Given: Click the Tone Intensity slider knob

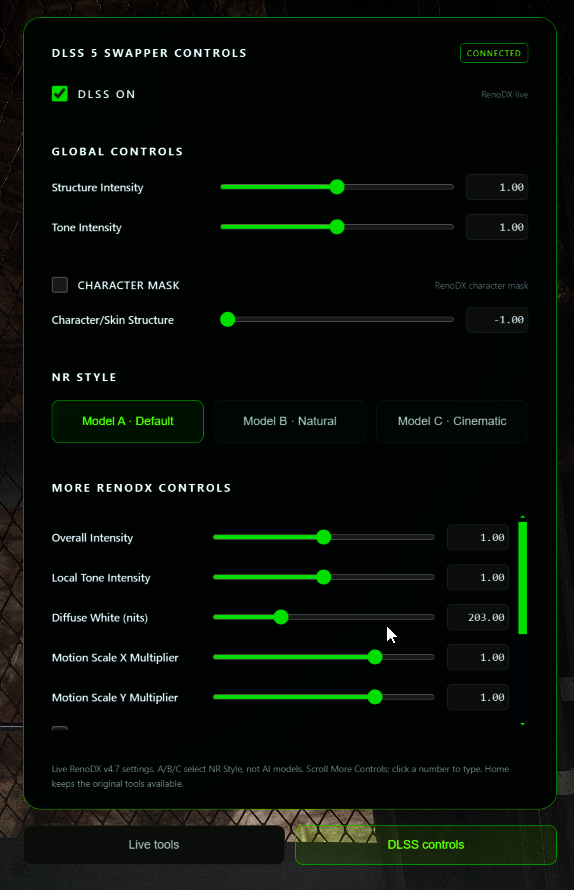Looking at the screenshot, I should pyautogui.click(x=337, y=227).
